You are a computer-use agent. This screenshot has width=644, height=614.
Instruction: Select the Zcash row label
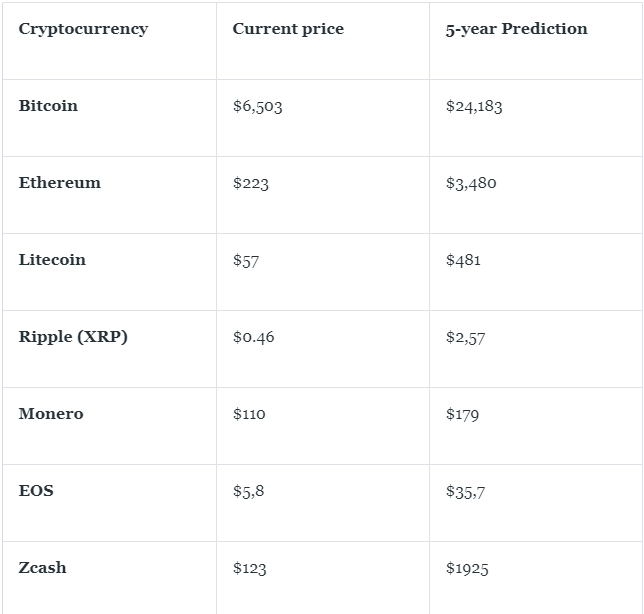coord(42,568)
